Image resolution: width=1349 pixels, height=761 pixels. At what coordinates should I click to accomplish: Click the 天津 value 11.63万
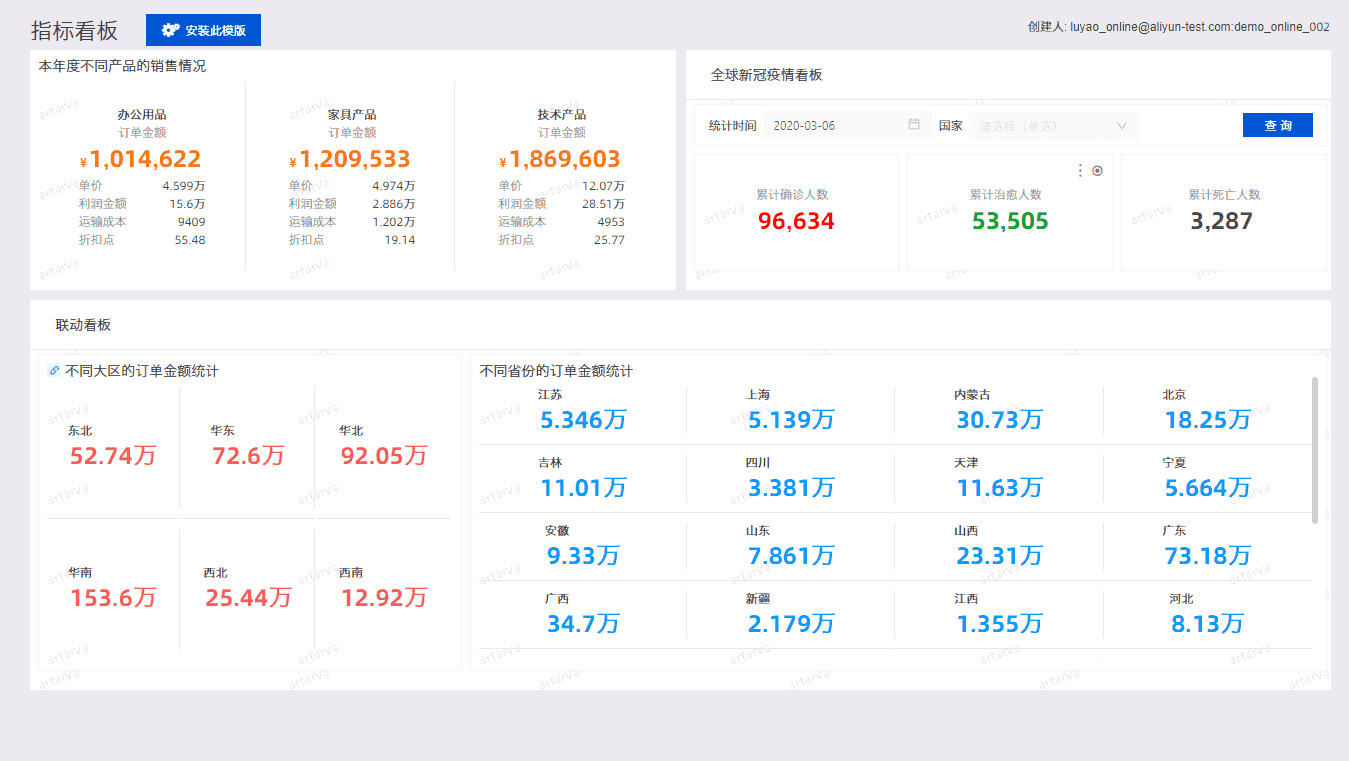(x=999, y=488)
